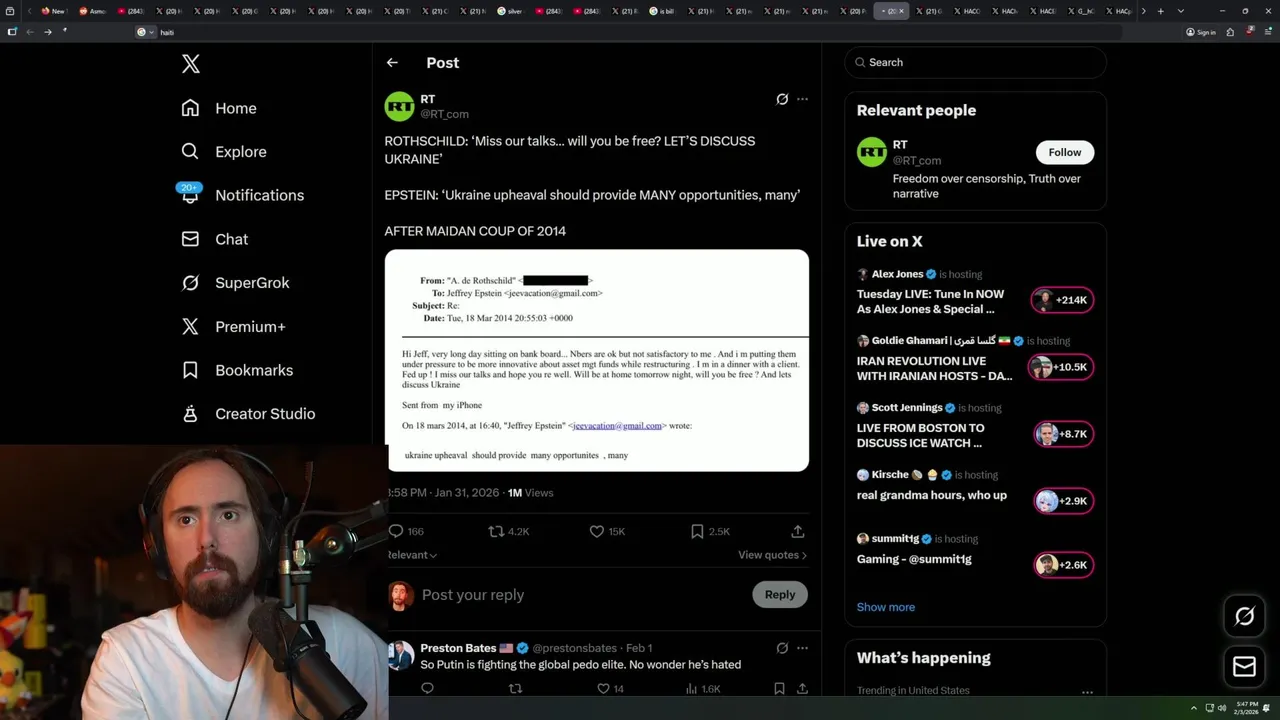Close the active browser tab

901,11
